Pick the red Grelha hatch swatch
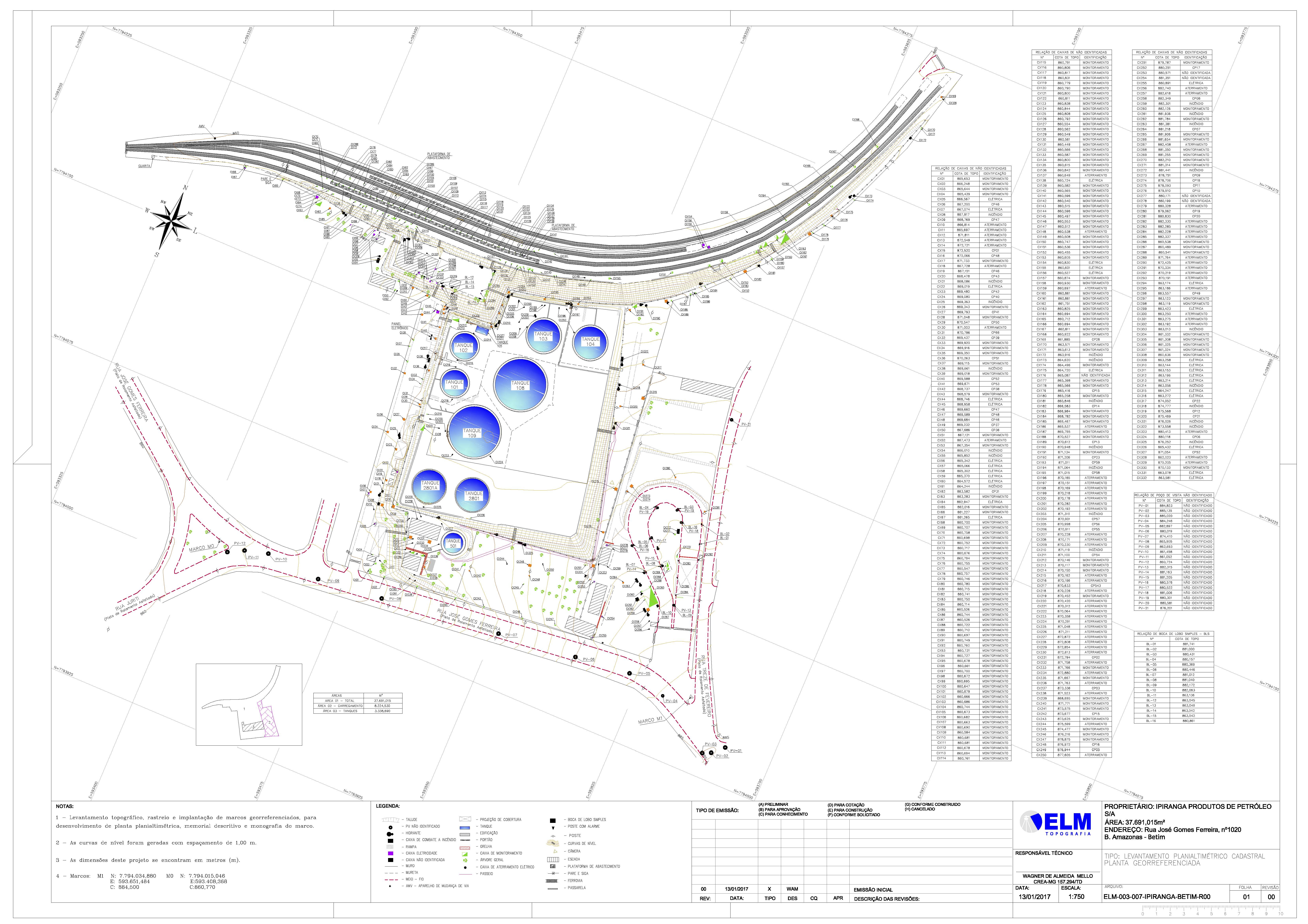1308x924 pixels. point(465,848)
